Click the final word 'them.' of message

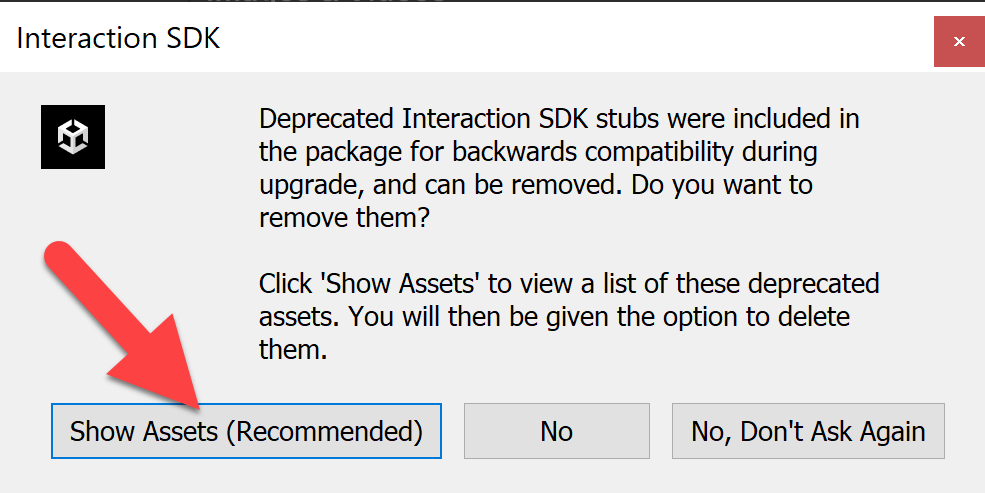293,349
